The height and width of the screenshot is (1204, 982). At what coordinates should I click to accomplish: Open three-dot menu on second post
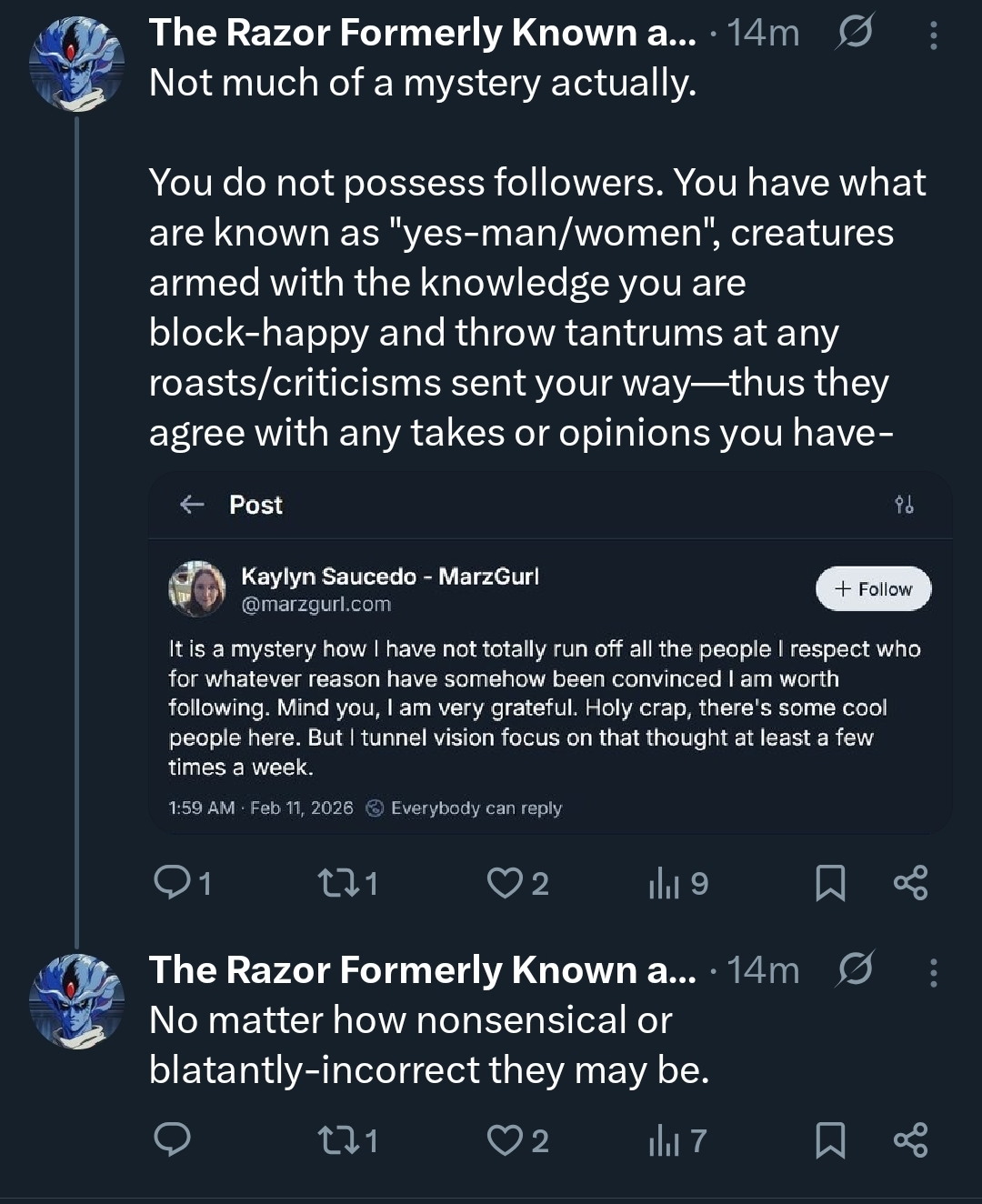933,972
